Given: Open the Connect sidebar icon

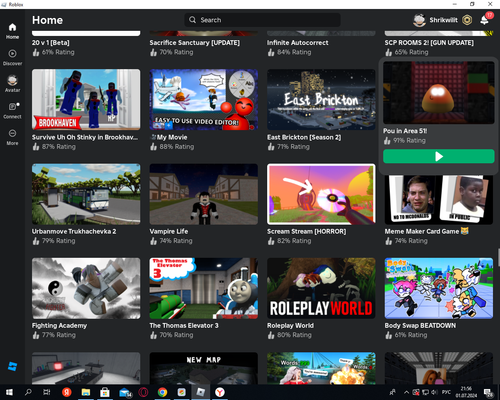Looking at the screenshot, I should [x=12, y=107].
